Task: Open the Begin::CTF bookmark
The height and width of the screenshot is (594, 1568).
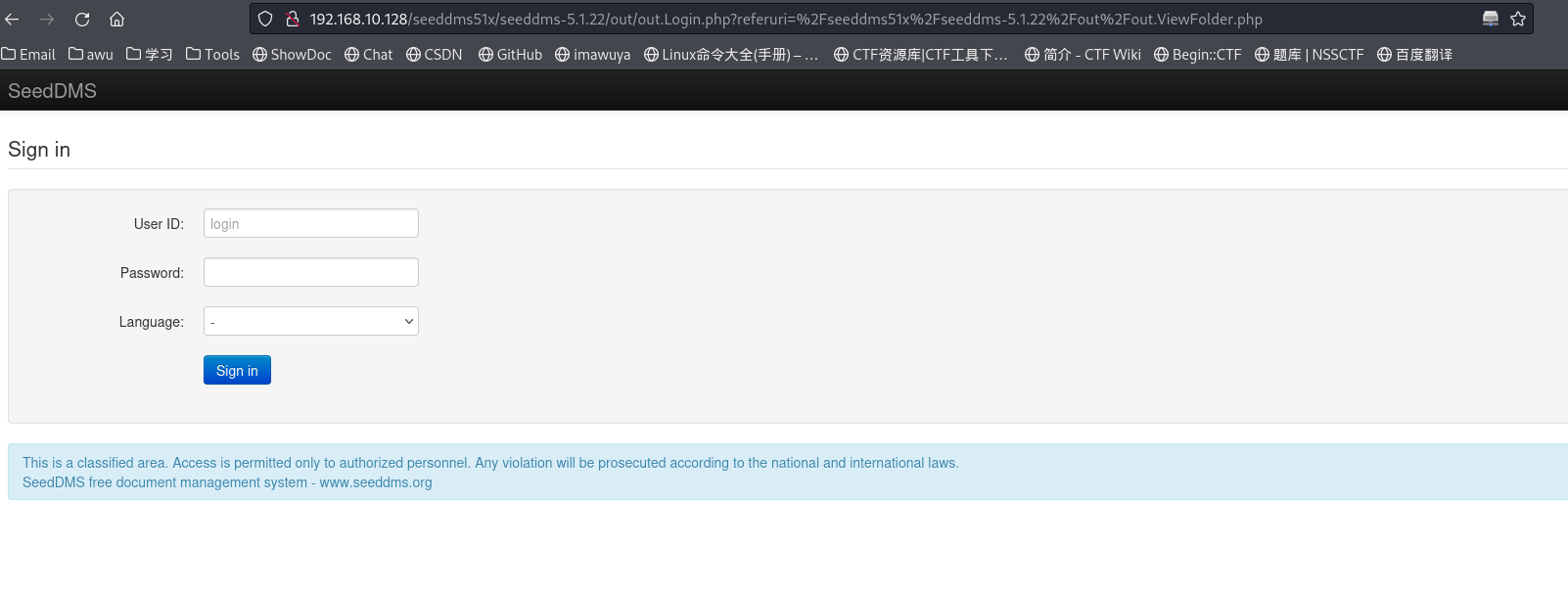Action: click(1198, 55)
